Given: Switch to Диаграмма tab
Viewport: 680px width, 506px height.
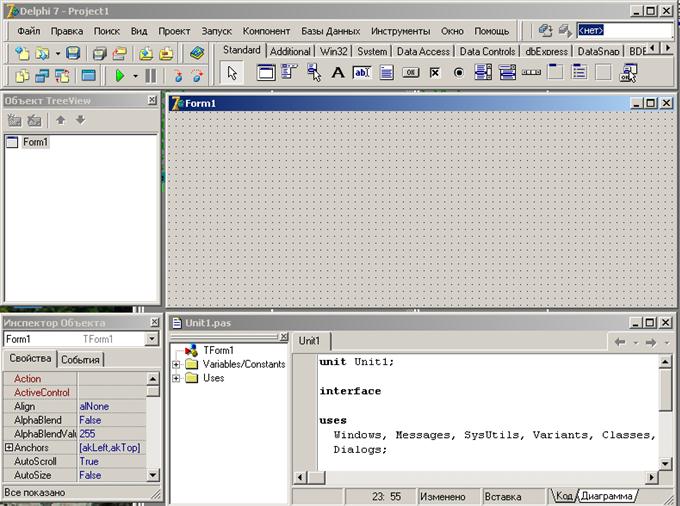Looking at the screenshot, I should point(607,496).
